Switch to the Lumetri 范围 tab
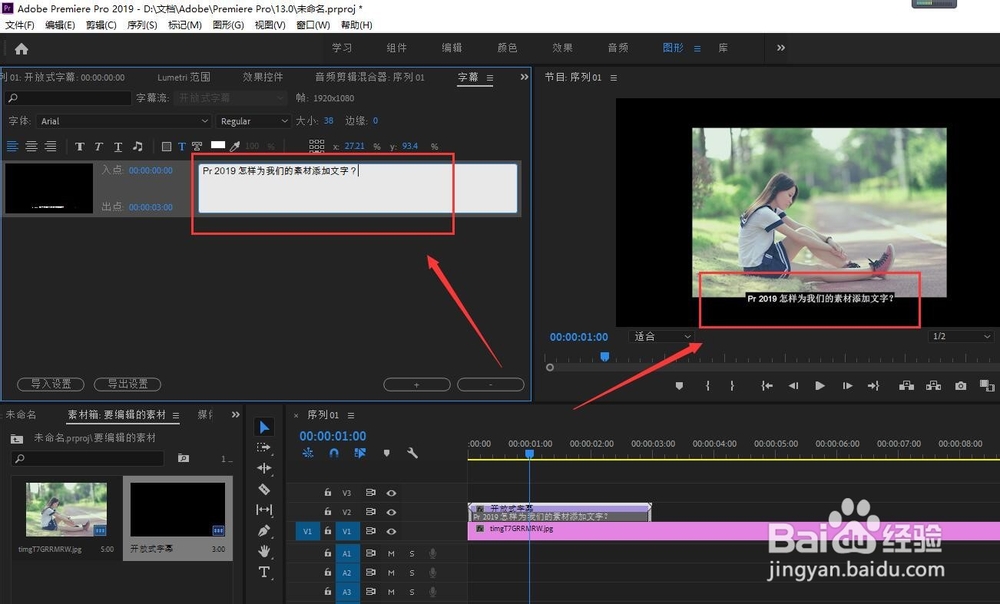 (183, 76)
